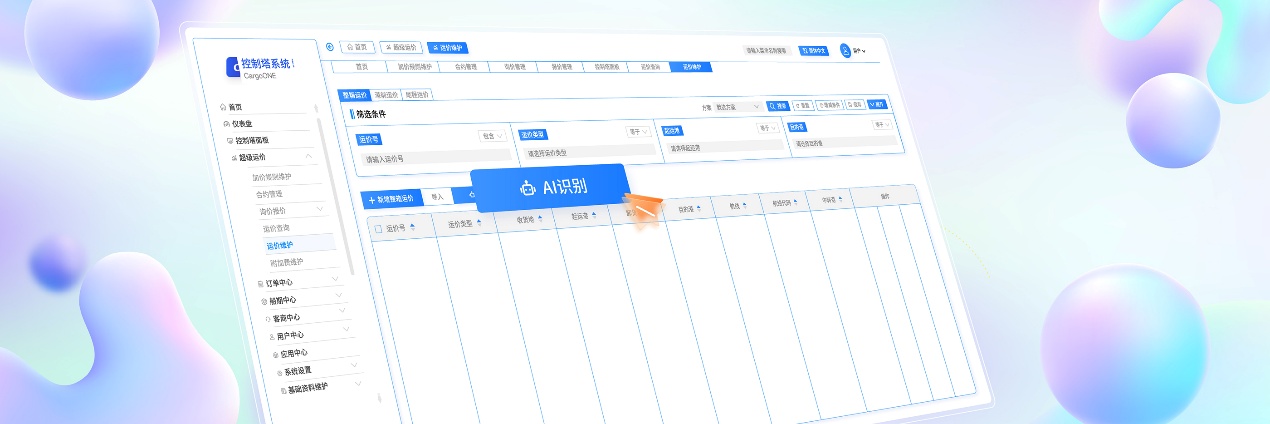Screen dimensions: 1270x424
Task: Open the 包含 condition dropdown
Action: point(493,135)
